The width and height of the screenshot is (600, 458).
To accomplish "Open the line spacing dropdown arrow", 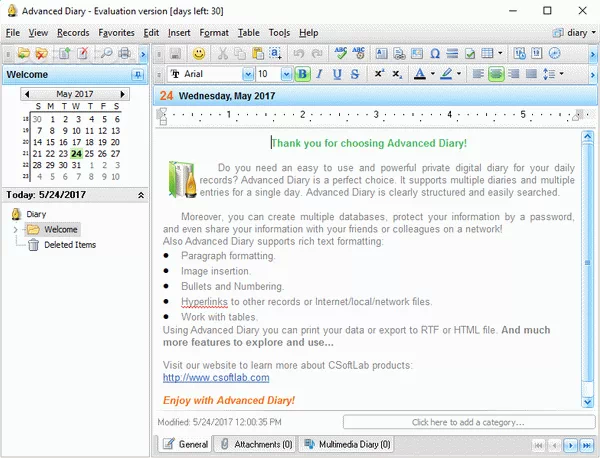I will (561, 74).
